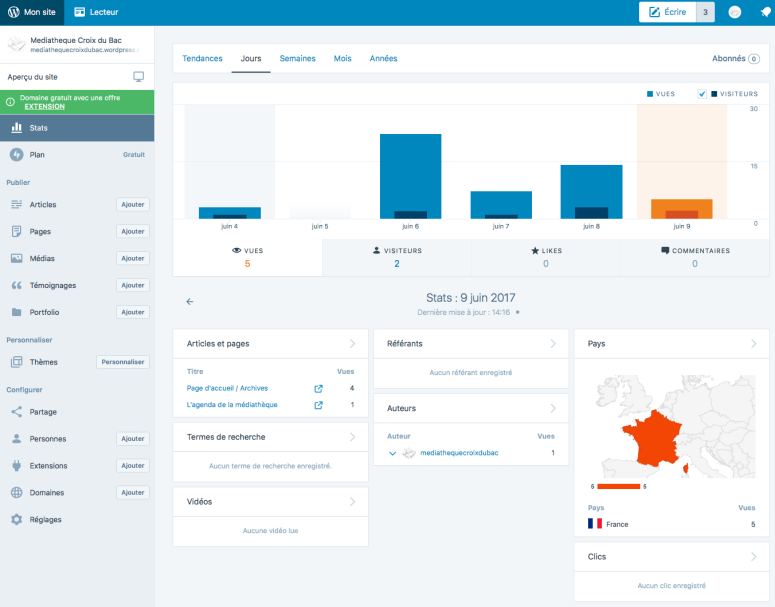Click Ajouter button next to Articles

tap(132, 204)
